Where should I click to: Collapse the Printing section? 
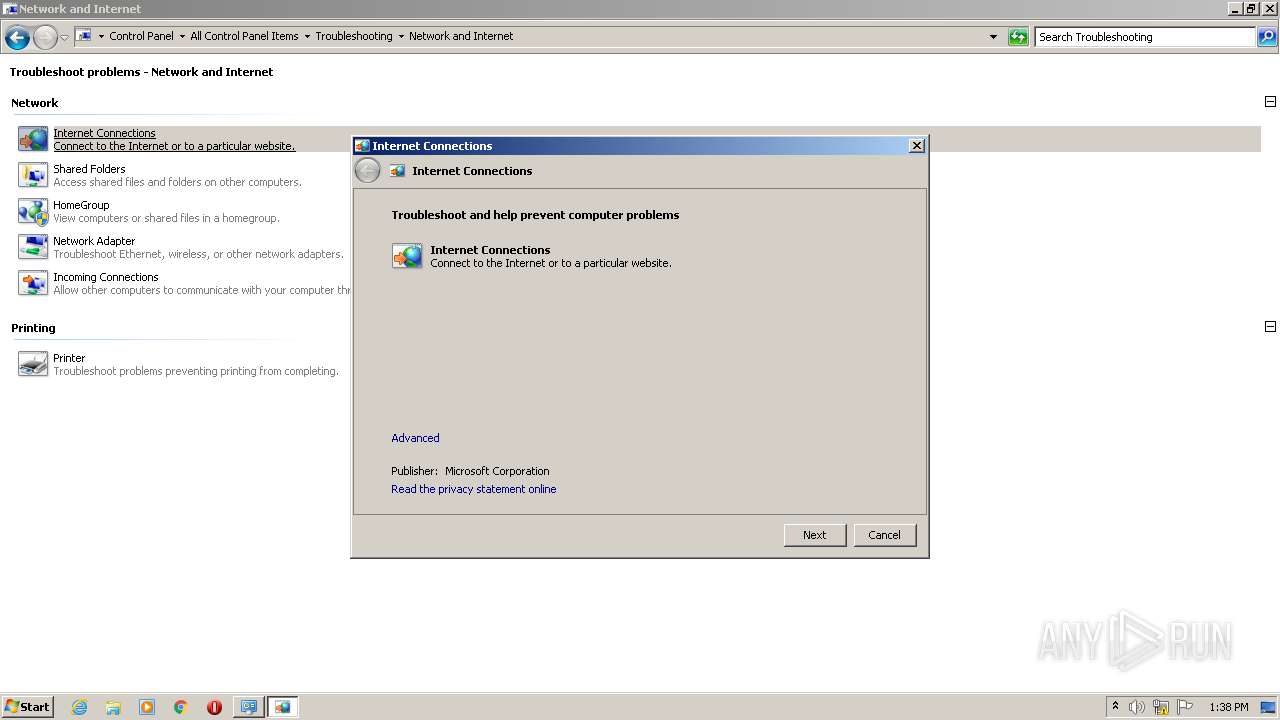tap(1270, 326)
